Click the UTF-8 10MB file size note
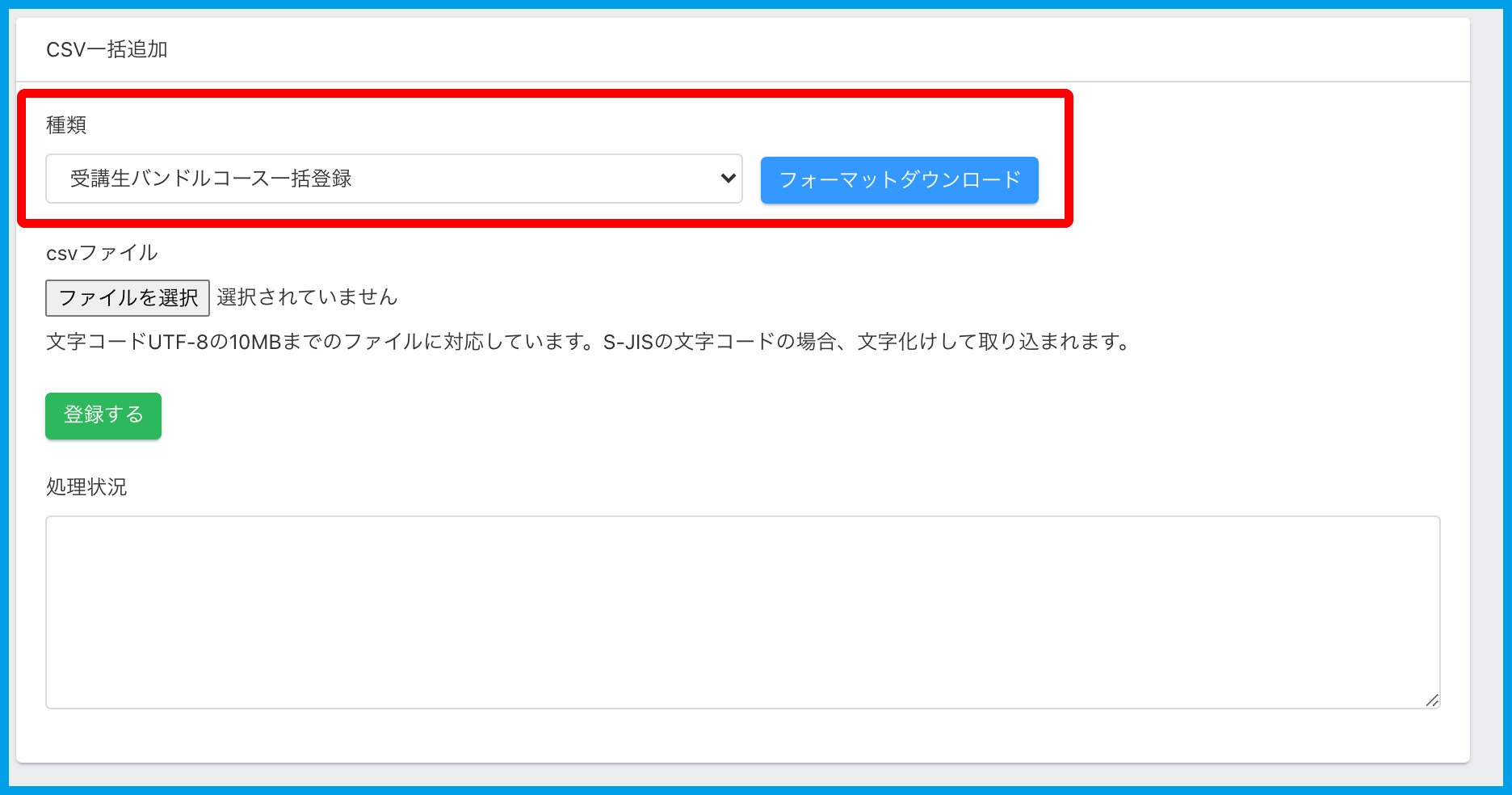The width and height of the screenshot is (1512, 795). tap(323, 342)
